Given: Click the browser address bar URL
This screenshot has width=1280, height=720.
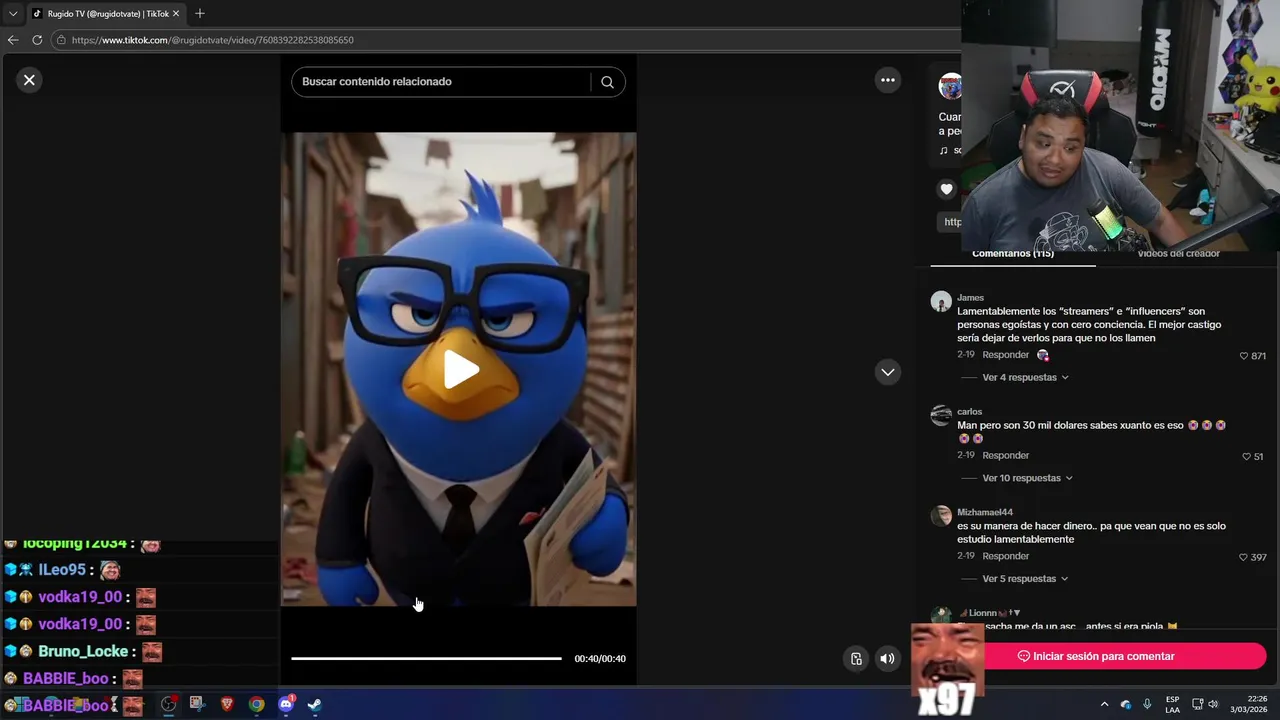Looking at the screenshot, I should pos(212,40).
